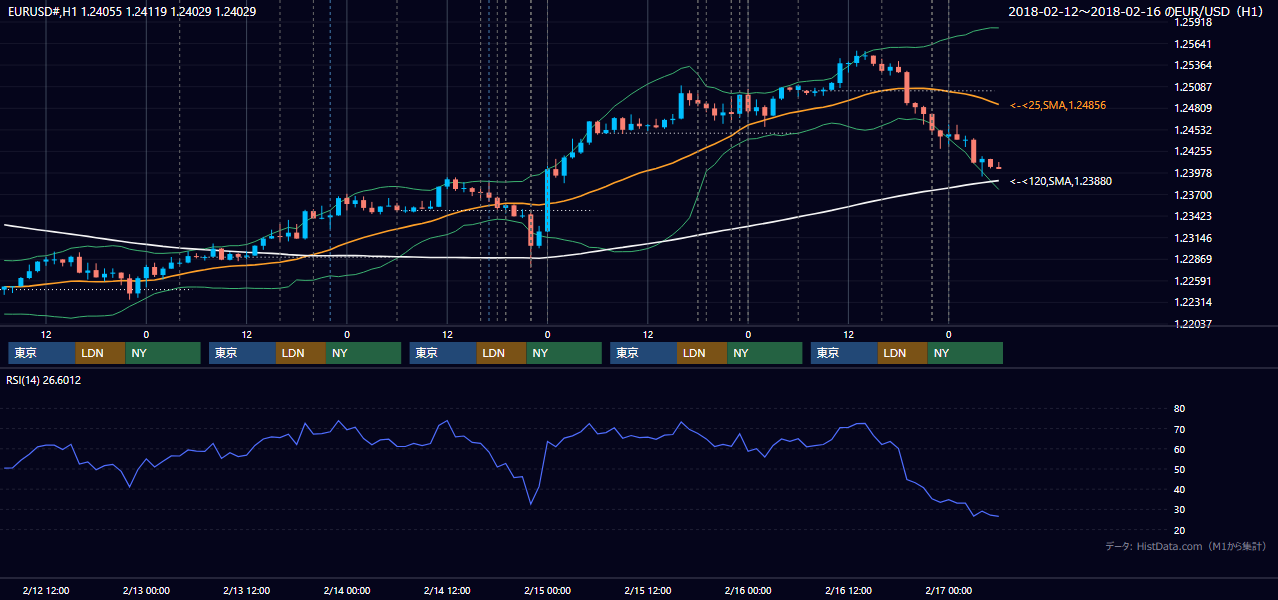Click price axis label 1.23146
Viewport: 1278px width, 600px height.
pos(1193,238)
